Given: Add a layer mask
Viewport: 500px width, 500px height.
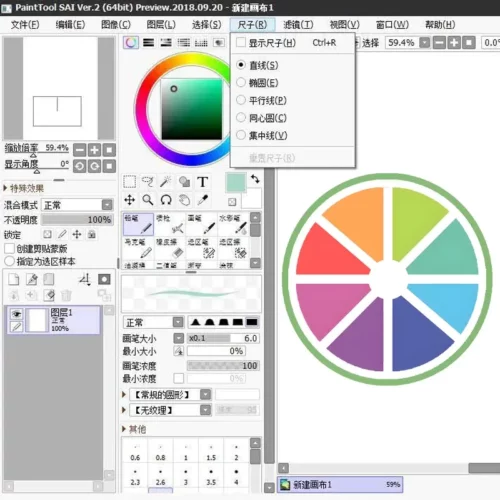Looking at the screenshot, I should click(x=104, y=279).
